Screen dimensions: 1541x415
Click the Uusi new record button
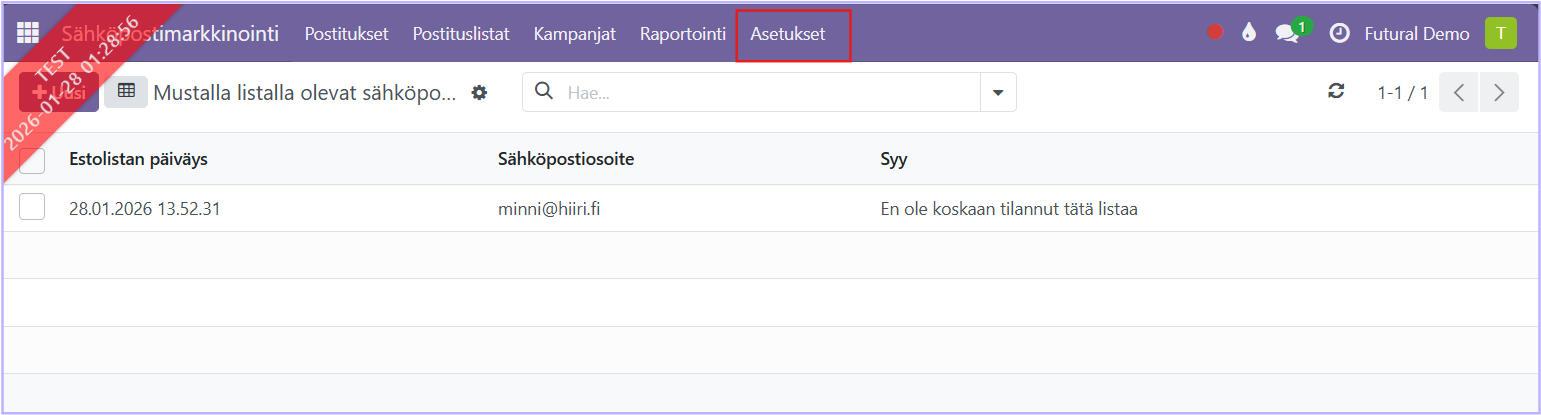[59, 92]
